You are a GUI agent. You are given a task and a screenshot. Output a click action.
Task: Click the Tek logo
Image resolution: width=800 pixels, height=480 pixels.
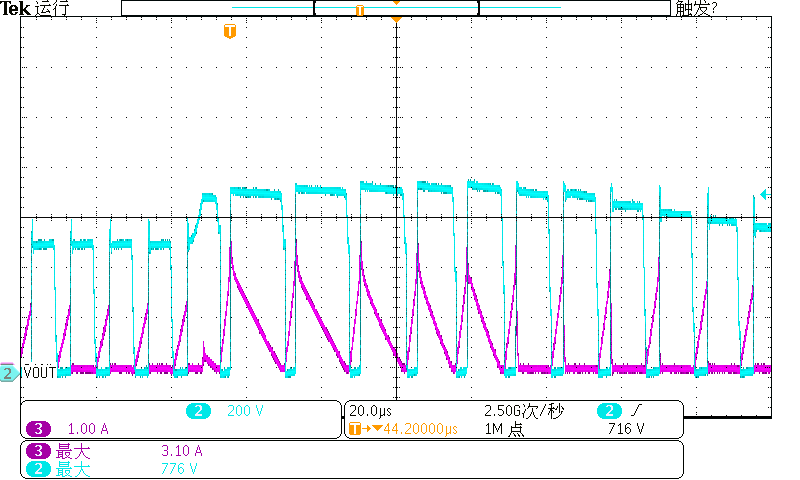point(16,8)
